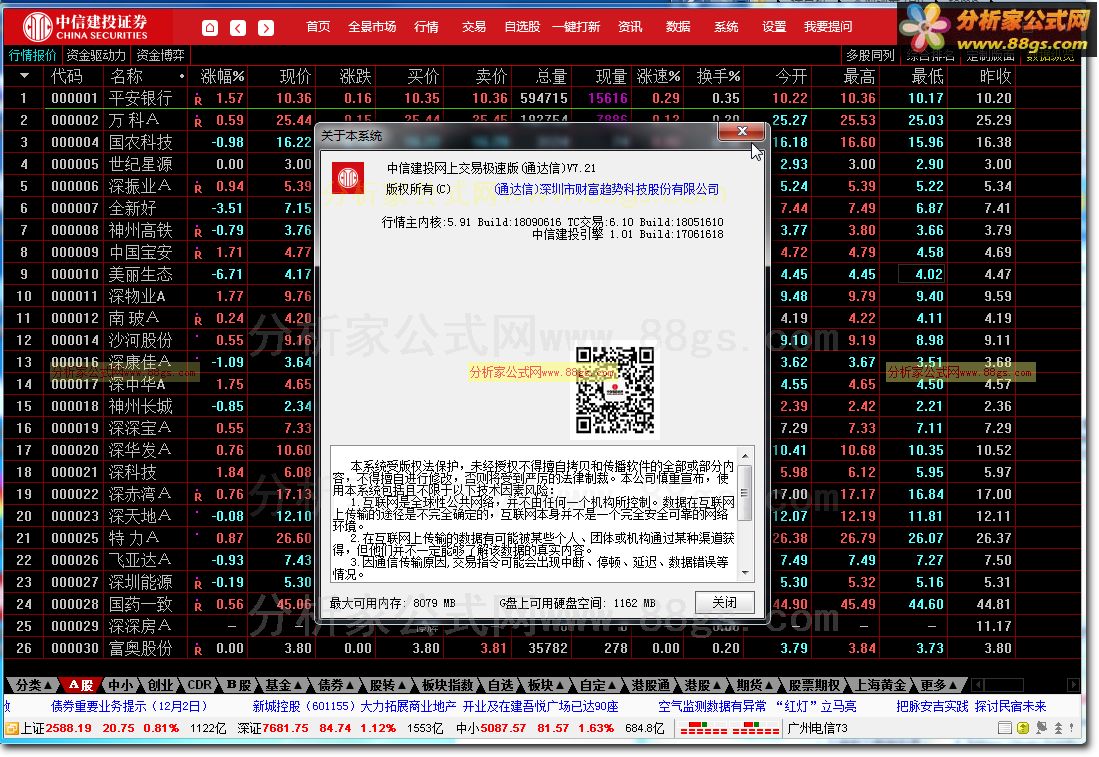1099x757 pixels.
Task: Select the 港股通 bottom tab
Action: click(x=650, y=685)
